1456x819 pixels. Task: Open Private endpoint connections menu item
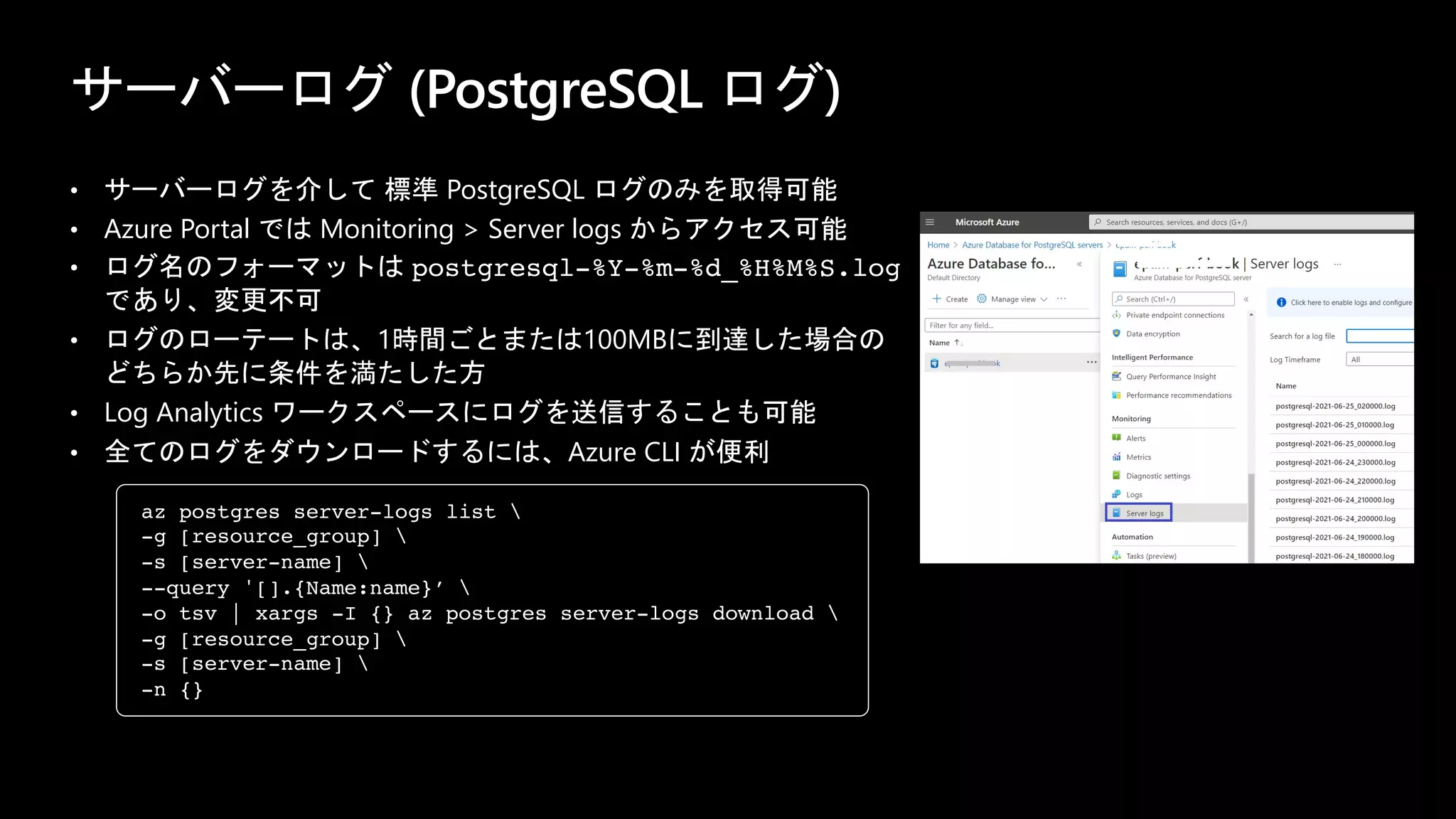coord(1175,315)
